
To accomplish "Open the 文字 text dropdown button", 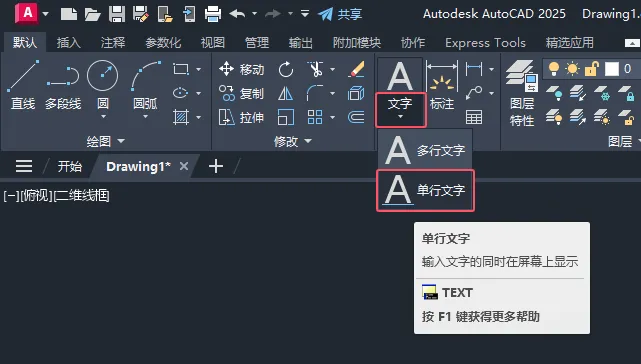I will 400,110.
